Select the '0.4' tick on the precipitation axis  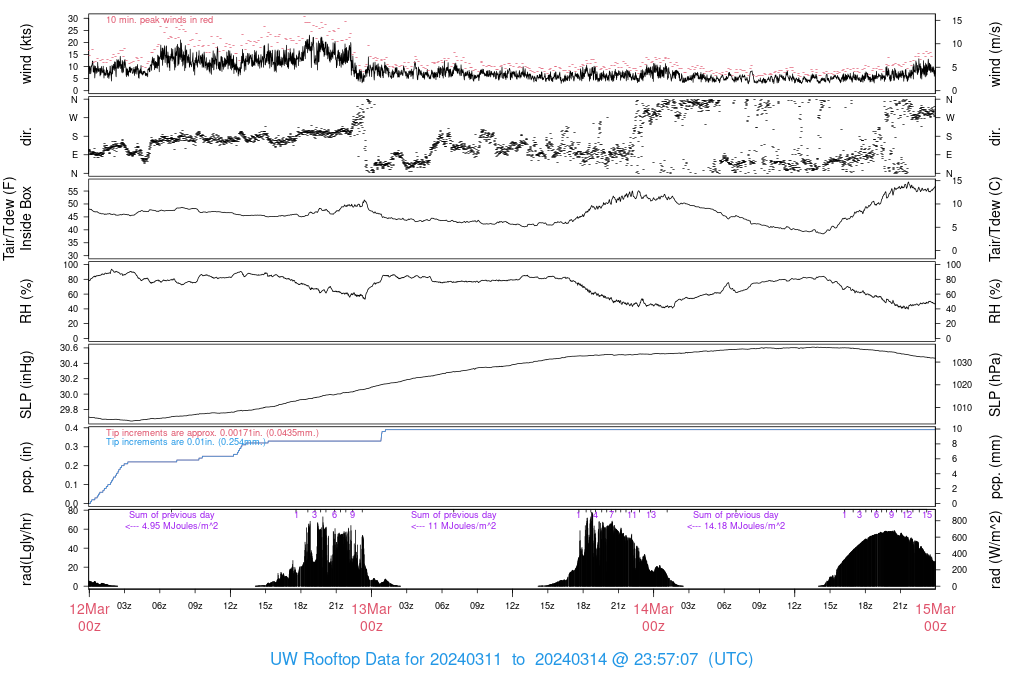pyautogui.click(x=72, y=428)
